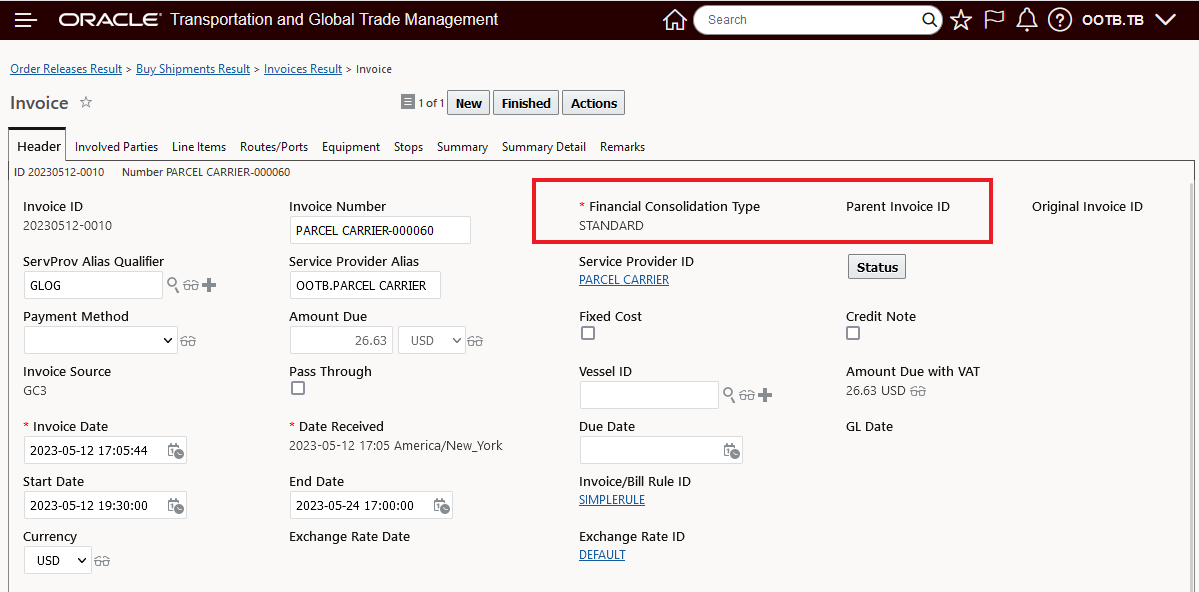Viewport: 1199px width, 592px height.
Task: Toggle the Fixed Cost checkbox
Action: (x=588, y=333)
